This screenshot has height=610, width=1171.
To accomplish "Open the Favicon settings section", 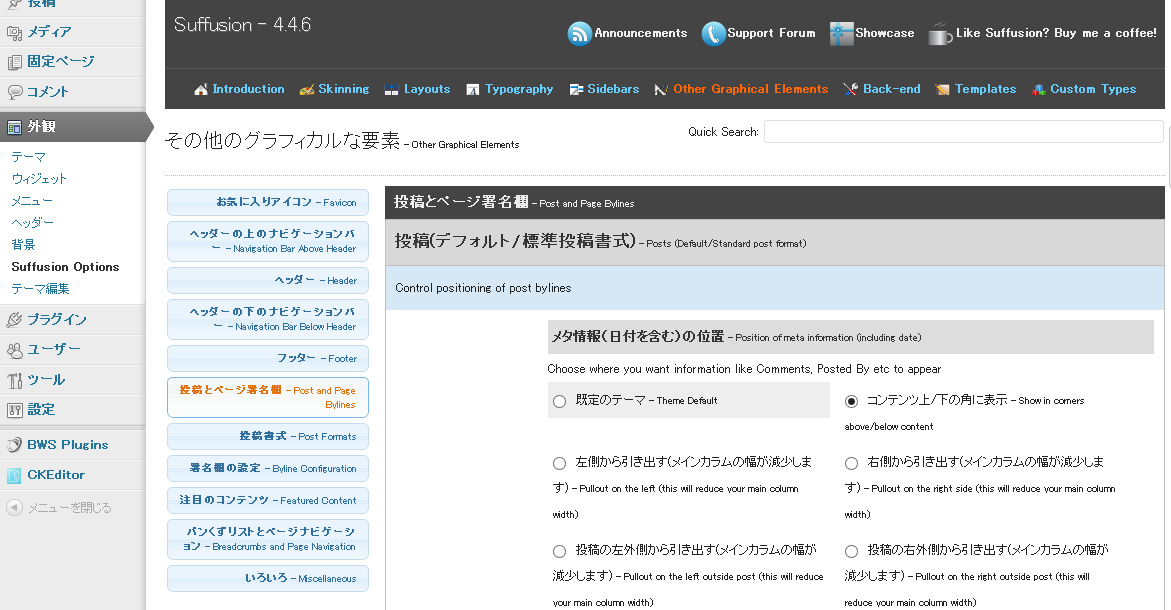I will (x=267, y=202).
